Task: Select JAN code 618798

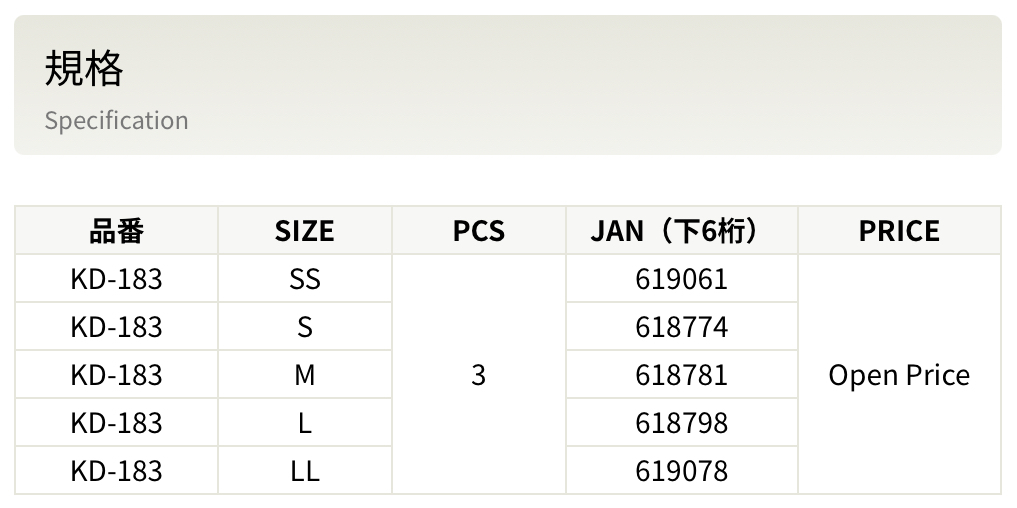Action: 681,423
